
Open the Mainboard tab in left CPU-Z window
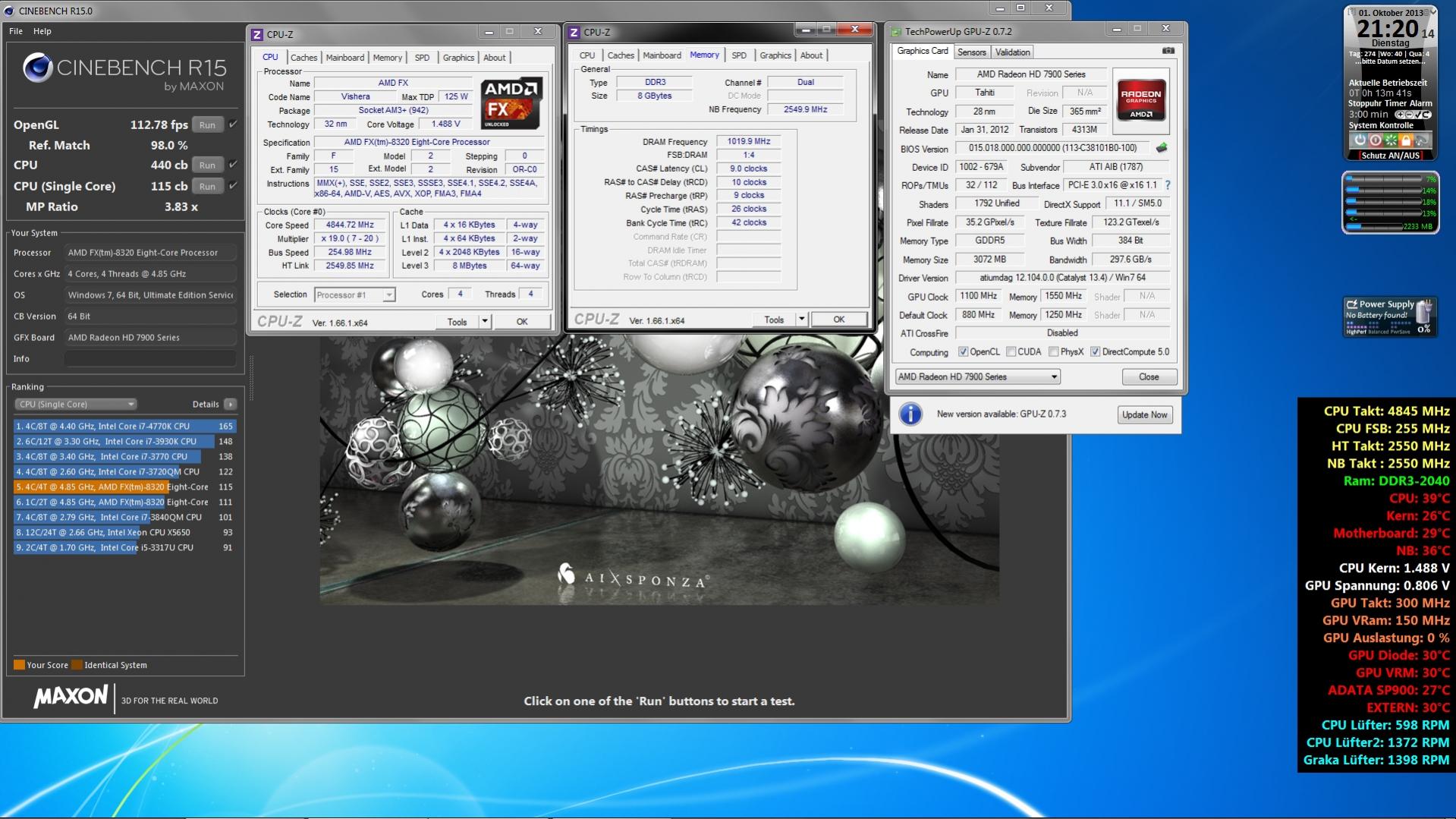click(344, 58)
